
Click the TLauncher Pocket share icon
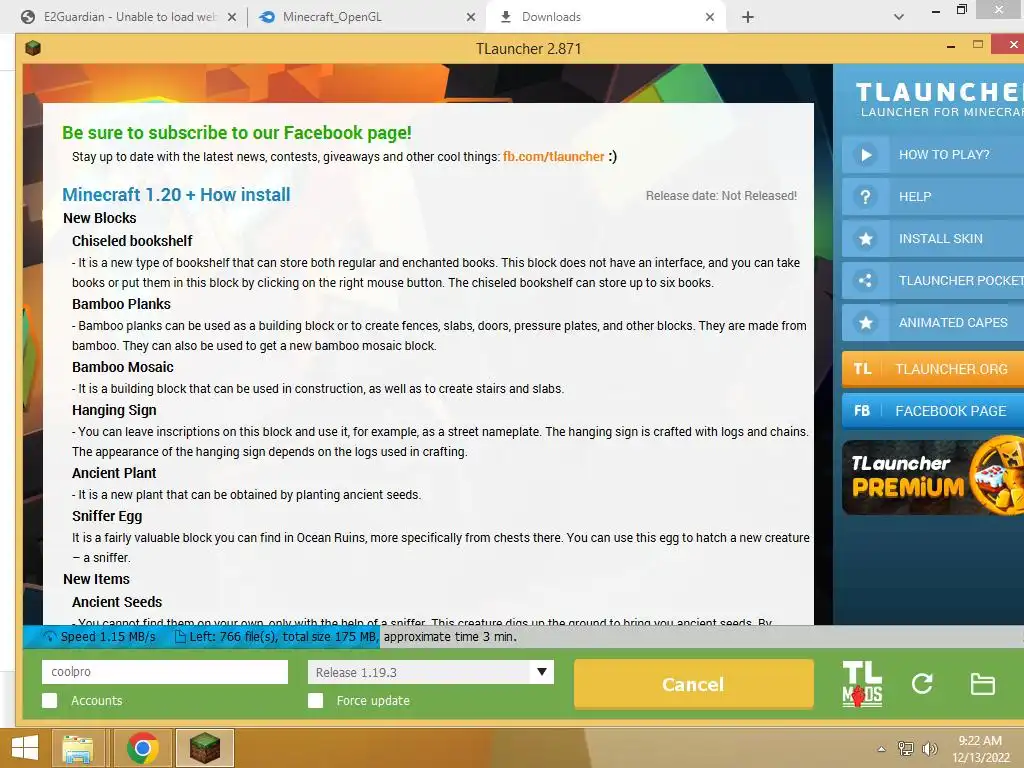[x=865, y=281]
